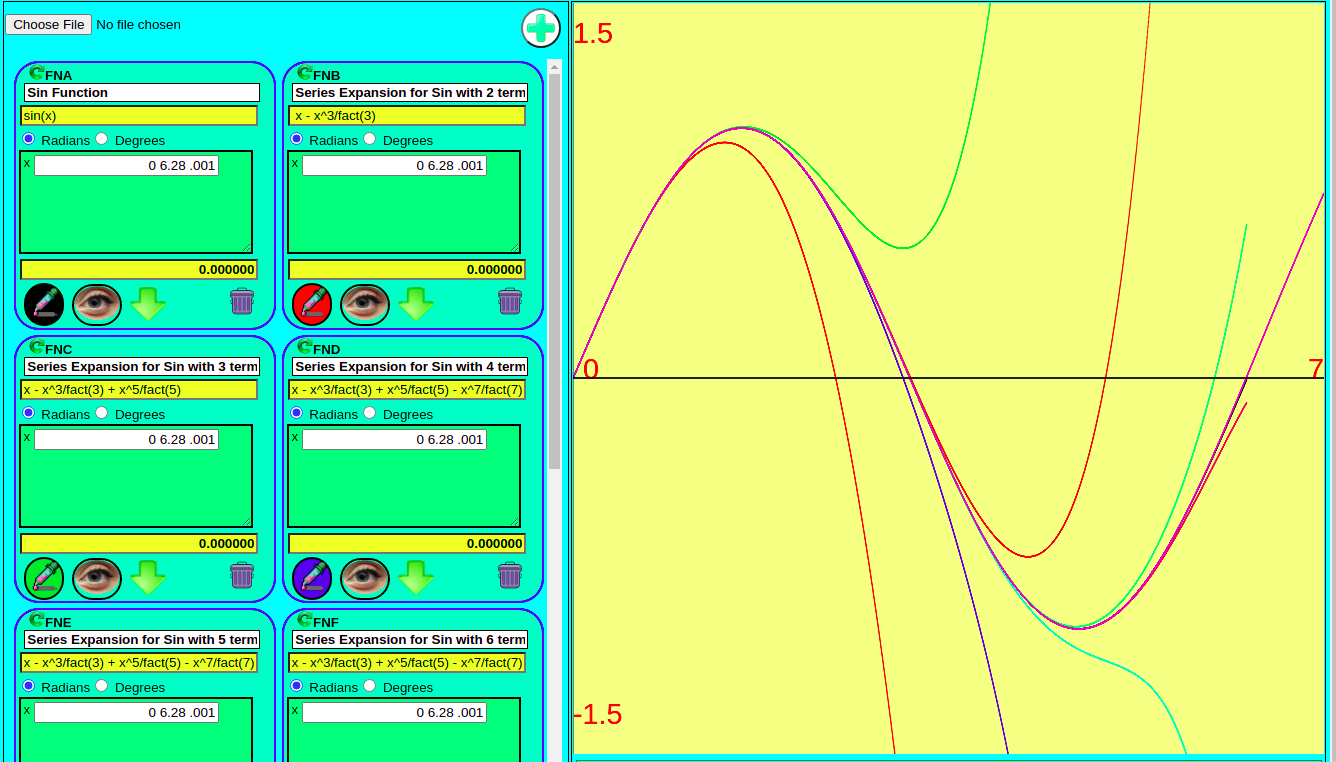Click FNF name field 'Series Expansion for Sin with 6 term'
Image resolution: width=1336 pixels, height=762 pixels.
tap(409, 639)
